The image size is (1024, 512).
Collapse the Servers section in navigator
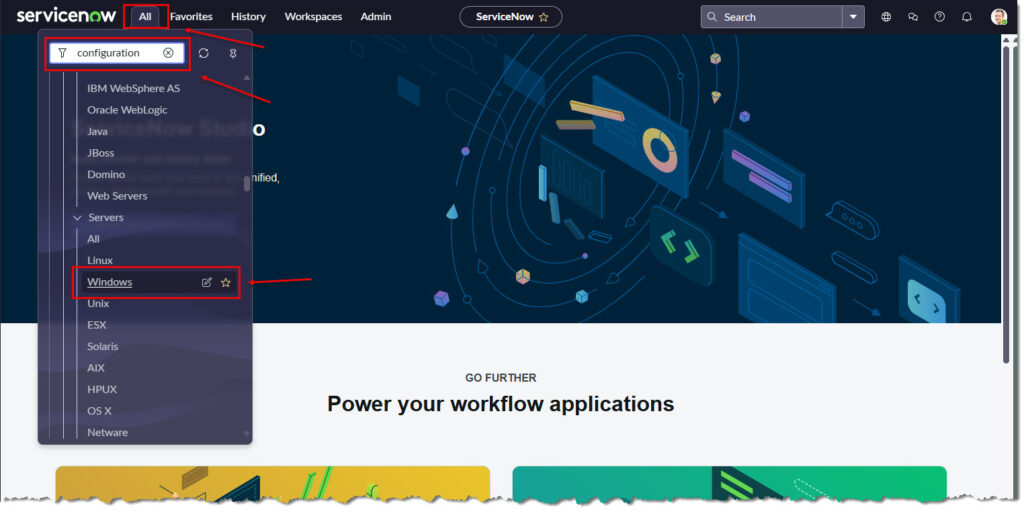pos(77,218)
